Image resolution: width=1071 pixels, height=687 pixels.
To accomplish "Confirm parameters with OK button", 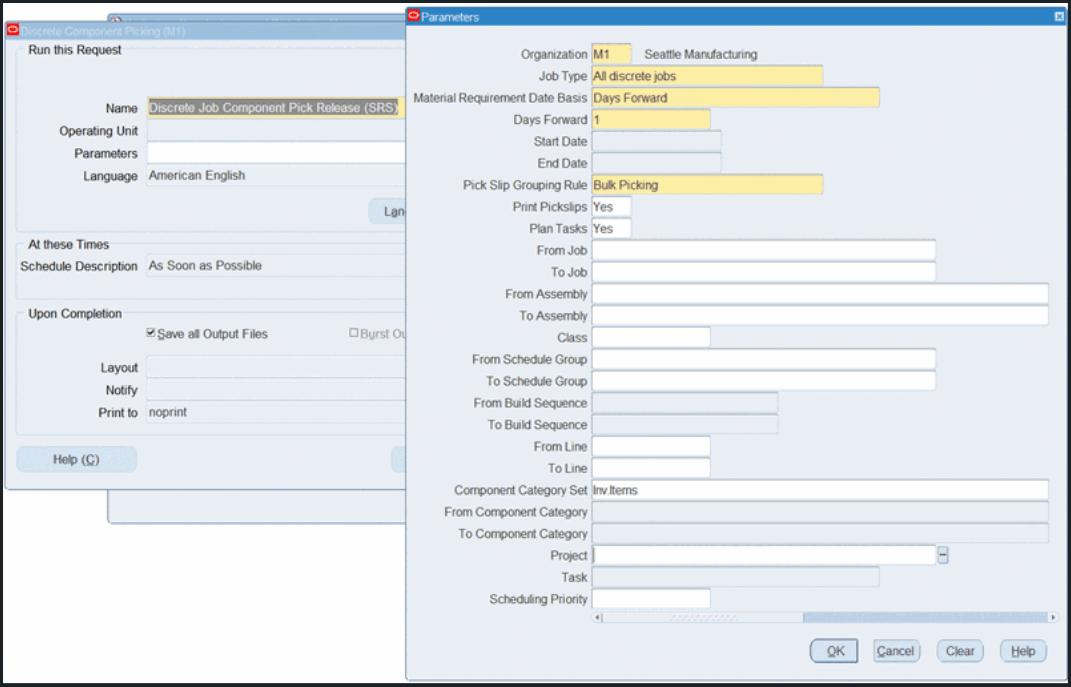I will pos(834,651).
